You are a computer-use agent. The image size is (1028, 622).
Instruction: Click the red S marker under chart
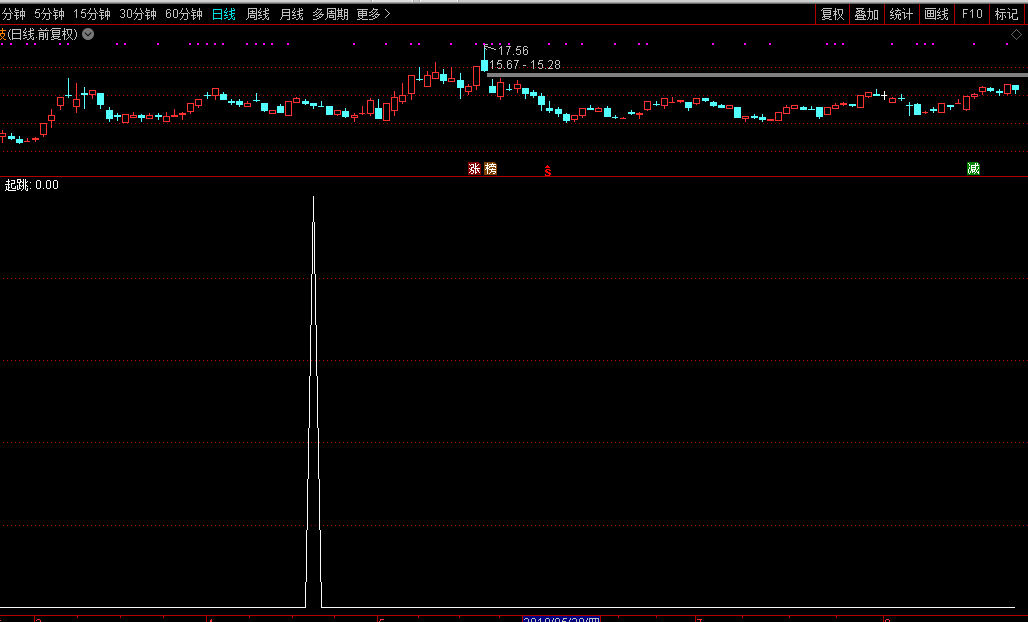[547, 170]
